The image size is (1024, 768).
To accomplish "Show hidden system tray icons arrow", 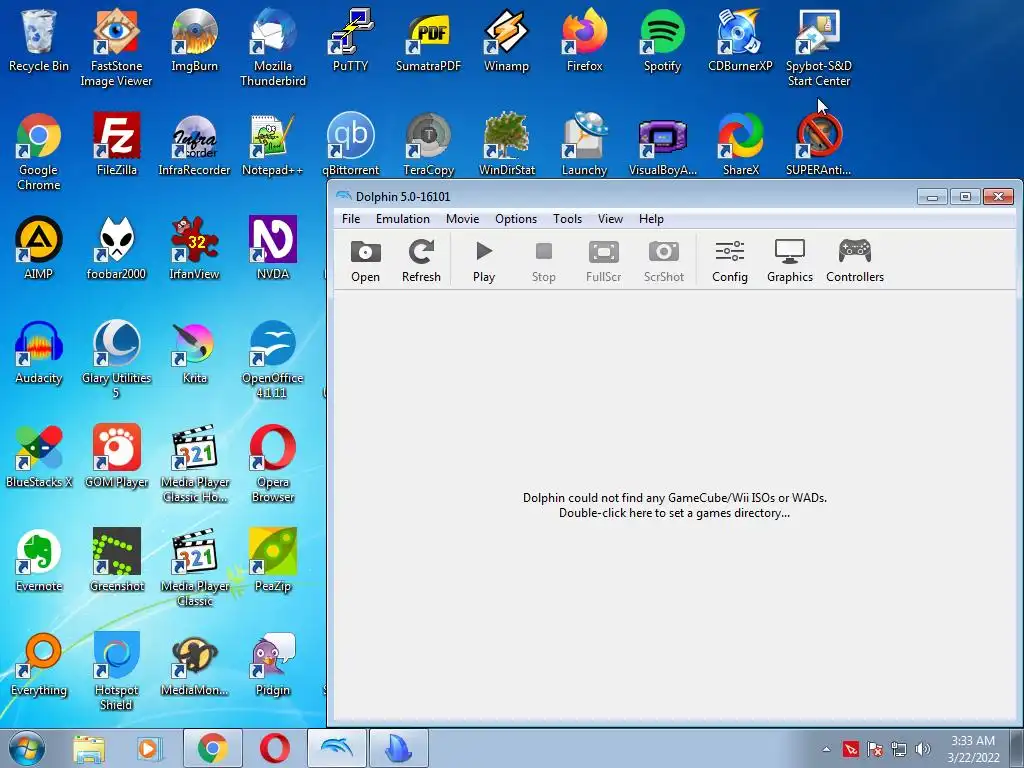I will click(826, 749).
